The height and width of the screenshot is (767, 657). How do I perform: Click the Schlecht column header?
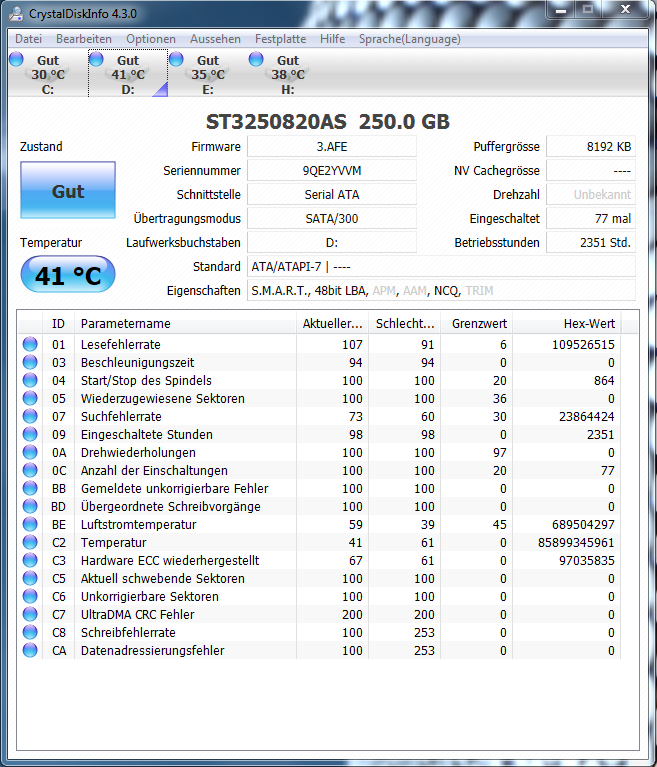pyautogui.click(x=405, y=324)
